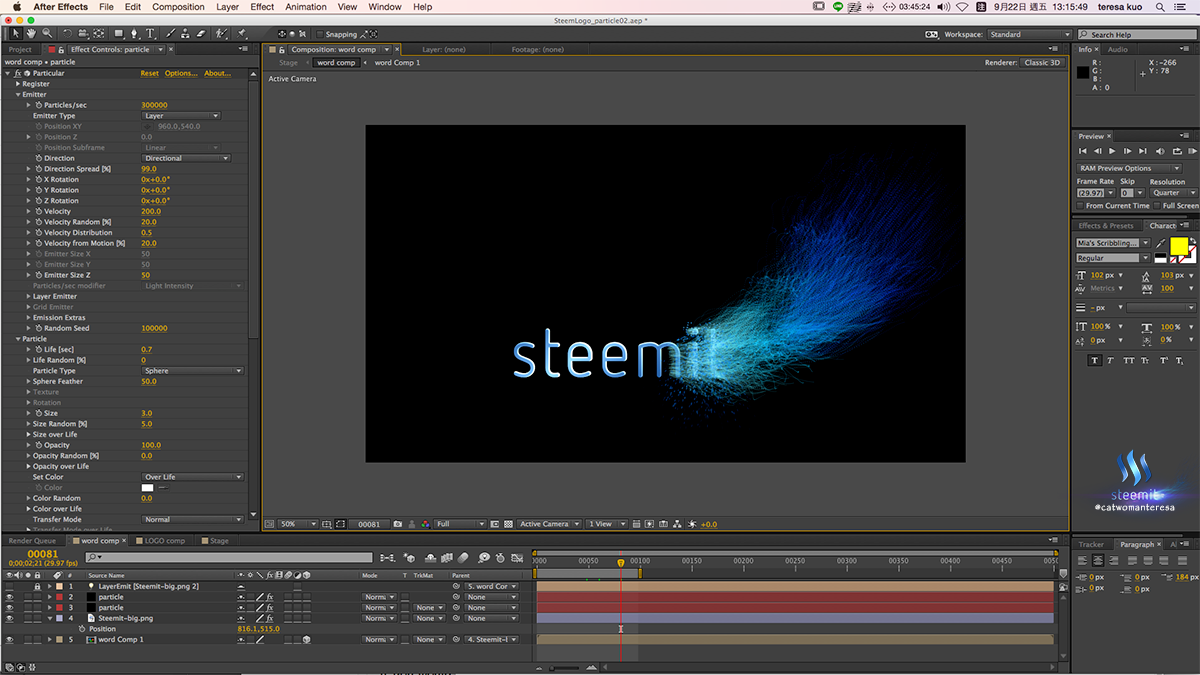Click the word Comp 1 breadcrumb
The width and height of the screenshot is (1200, 675).
point(397,63)
